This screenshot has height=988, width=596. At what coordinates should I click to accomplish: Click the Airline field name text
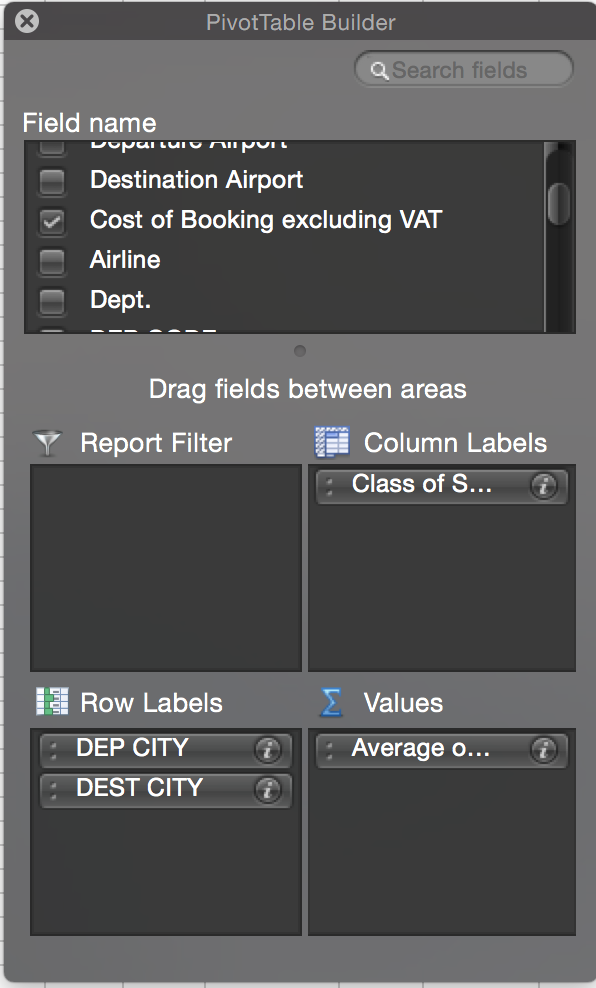click(125, 260)
